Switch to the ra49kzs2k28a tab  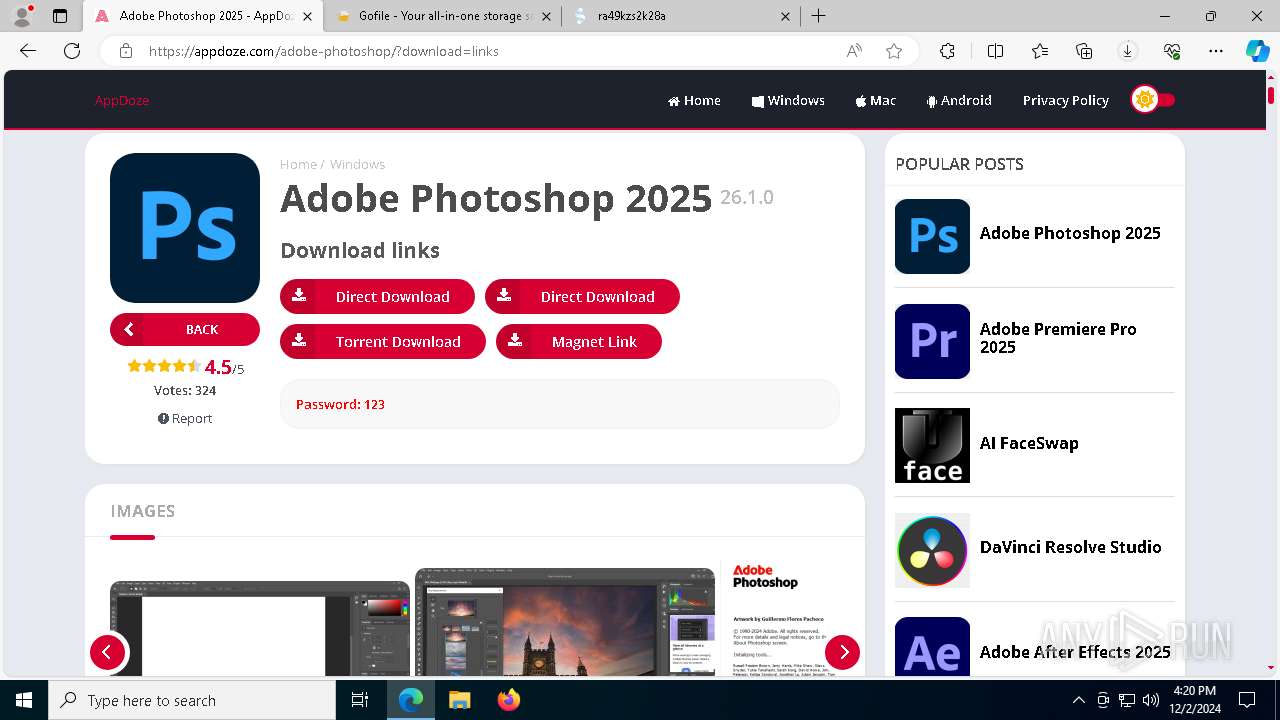[680, 16]
